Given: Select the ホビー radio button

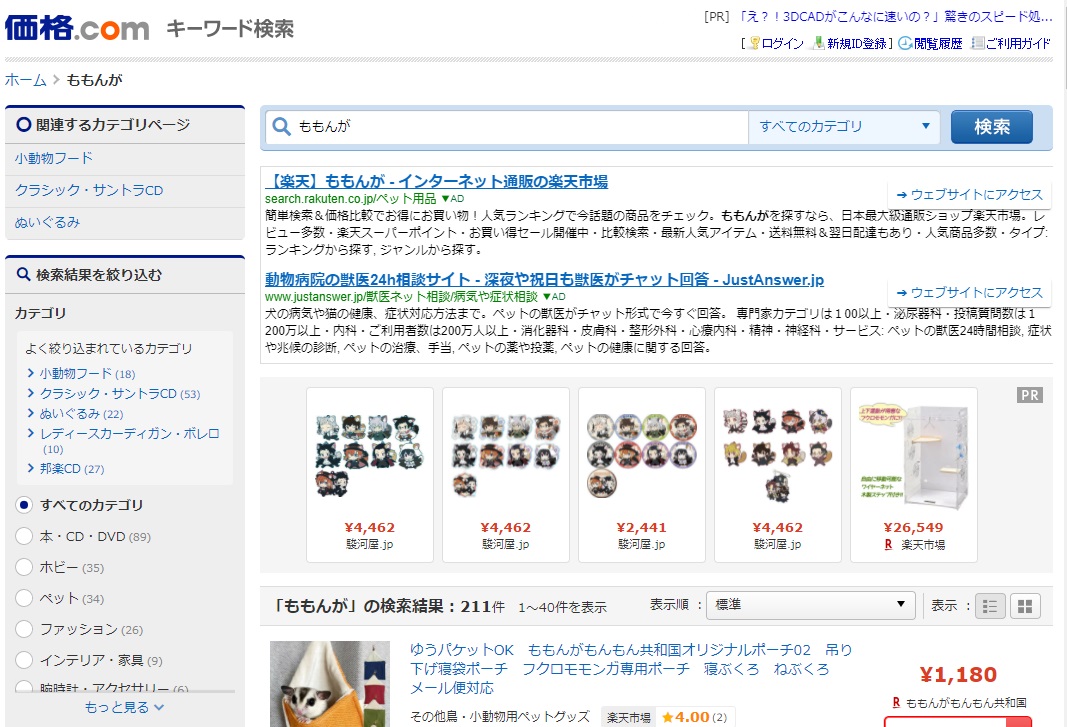Looking at the screenshot, I should [24, 567].
